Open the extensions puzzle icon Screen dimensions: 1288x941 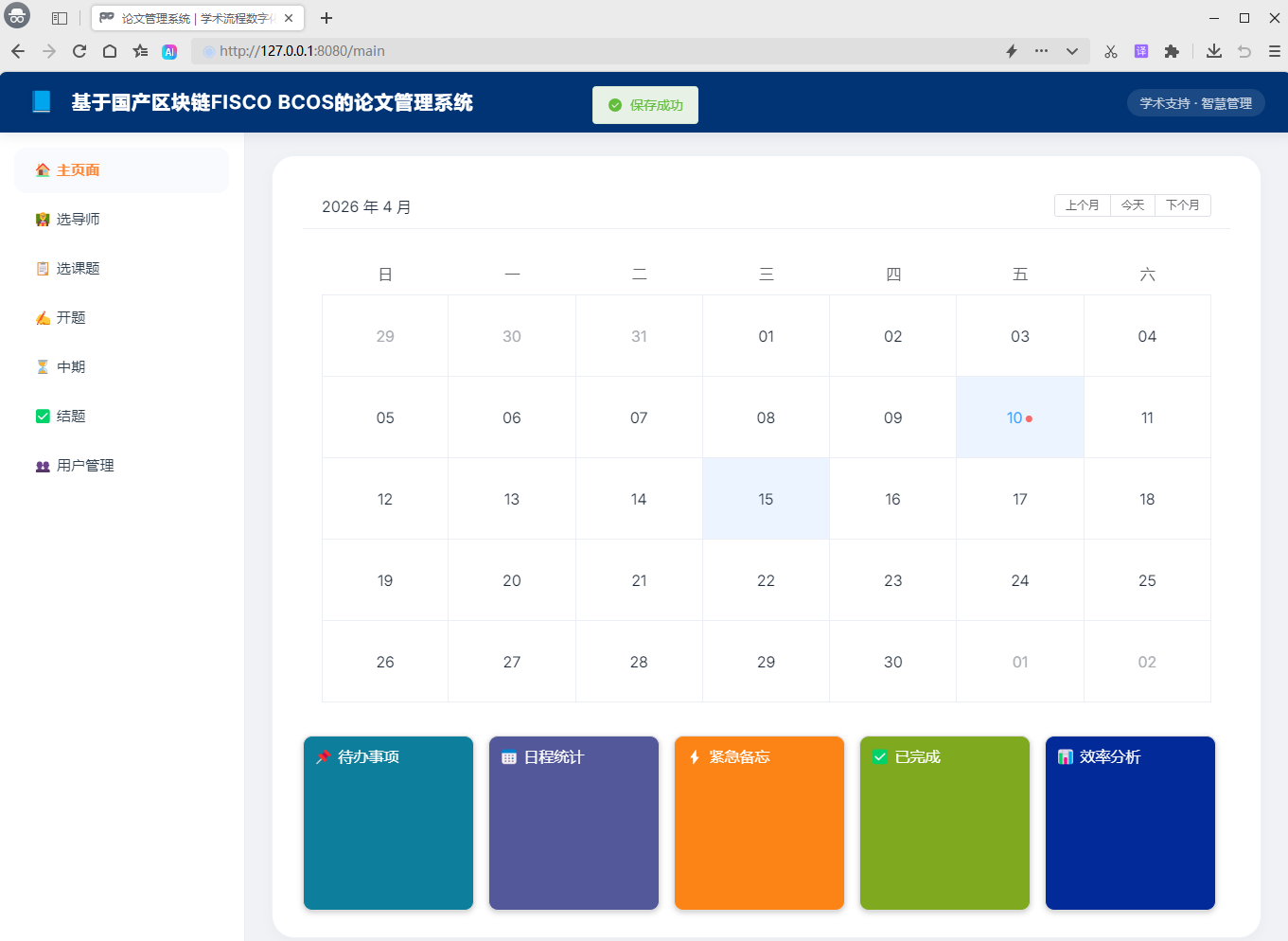1172,51
